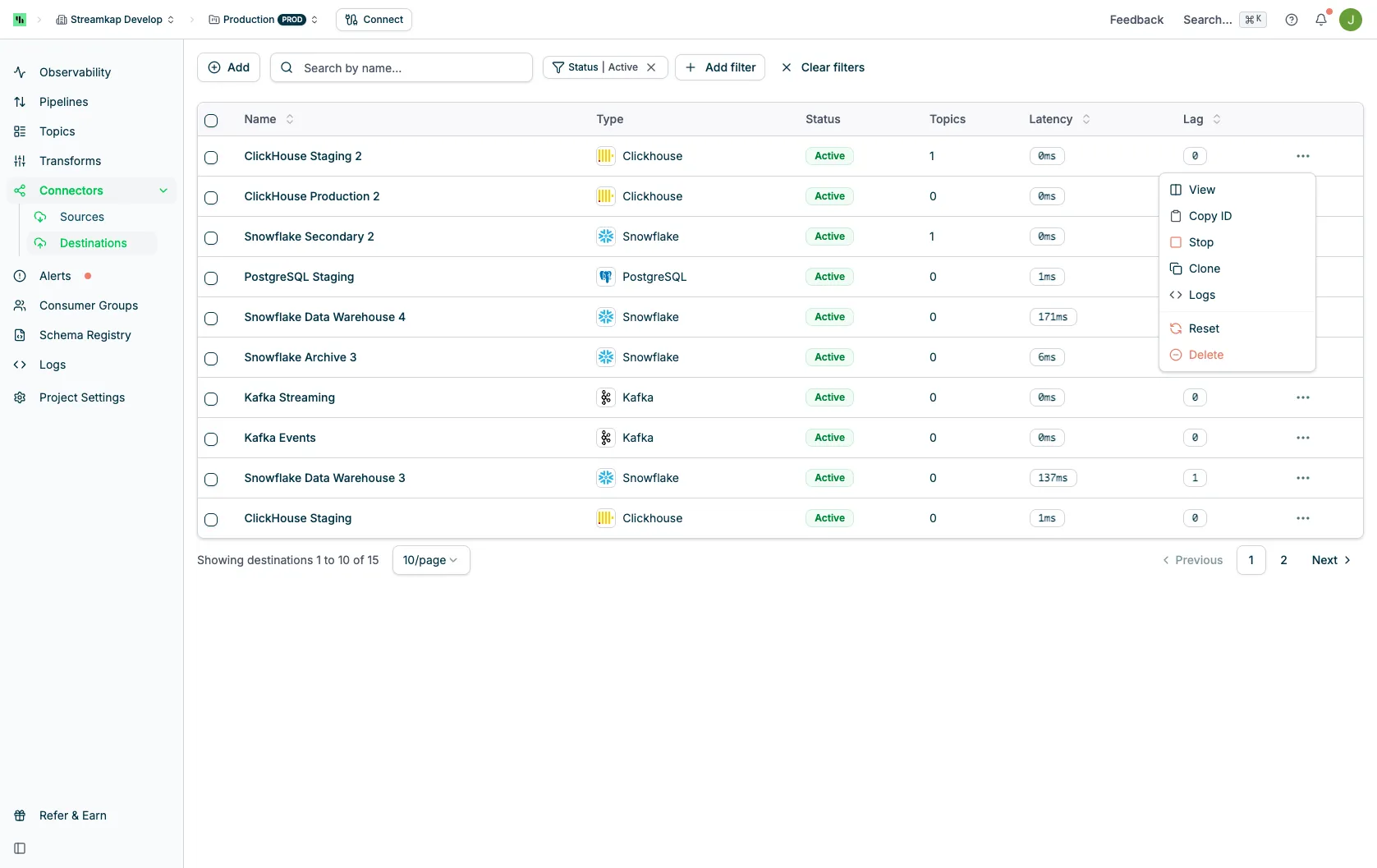
Task: Toggle the select-all checkbox in header
Action: coord(211,121)
